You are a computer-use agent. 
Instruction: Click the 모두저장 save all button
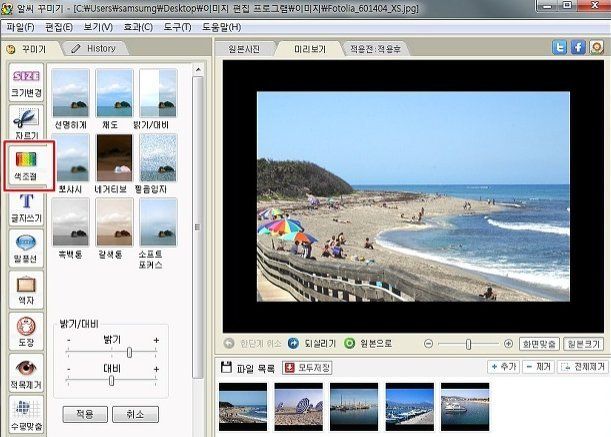[307, 368]
